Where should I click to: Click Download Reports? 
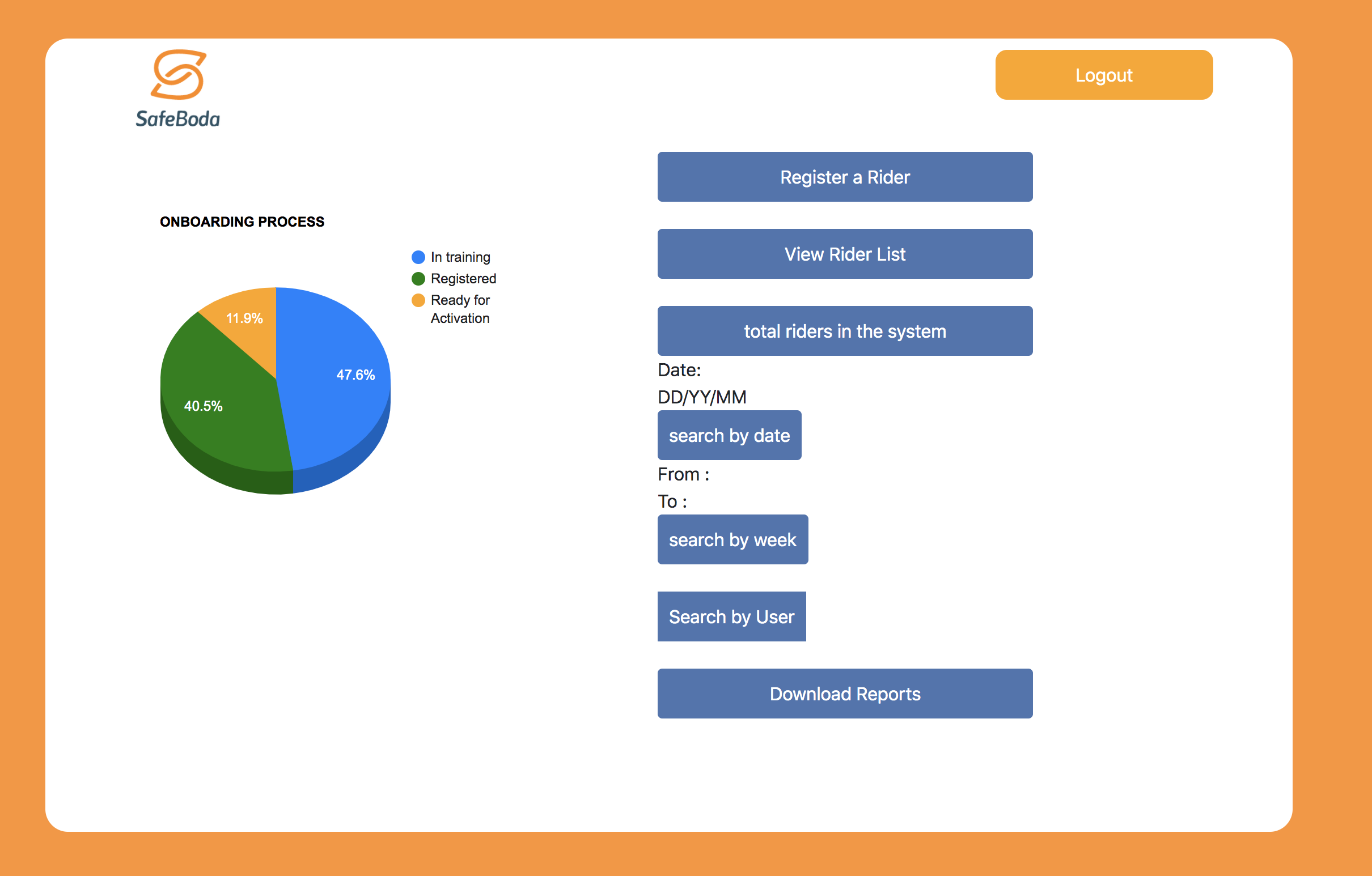tap(844, 693)
